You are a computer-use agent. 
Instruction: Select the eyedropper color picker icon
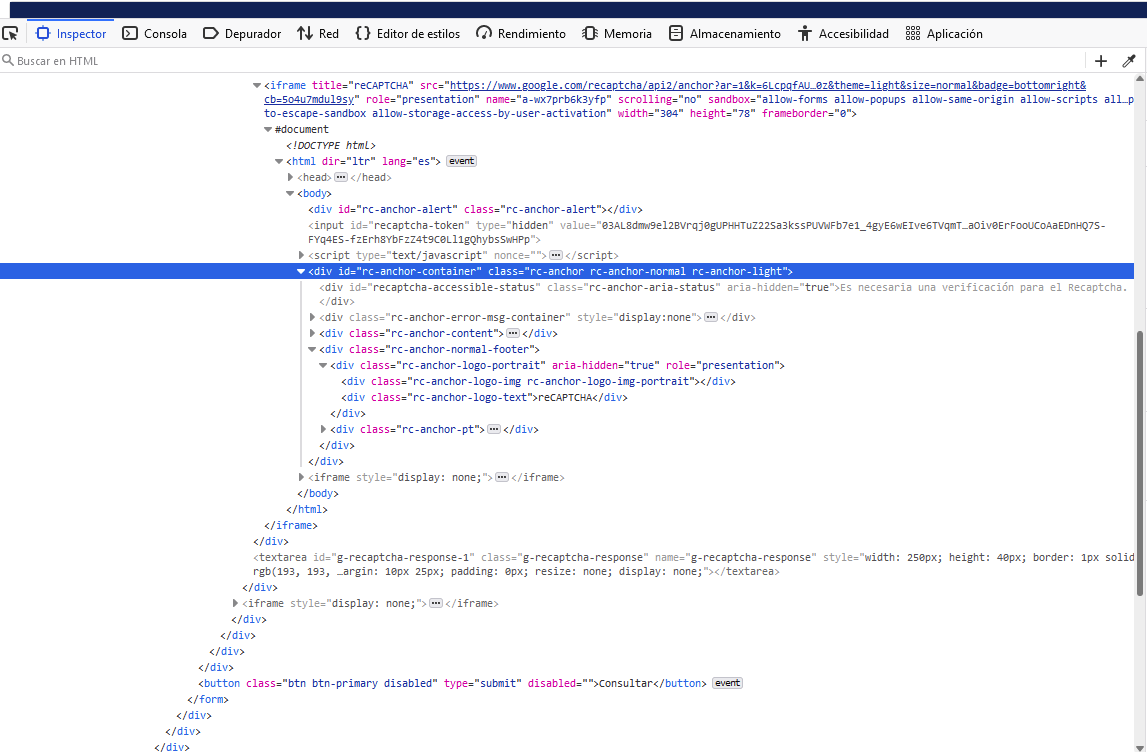pos(1129,61)
